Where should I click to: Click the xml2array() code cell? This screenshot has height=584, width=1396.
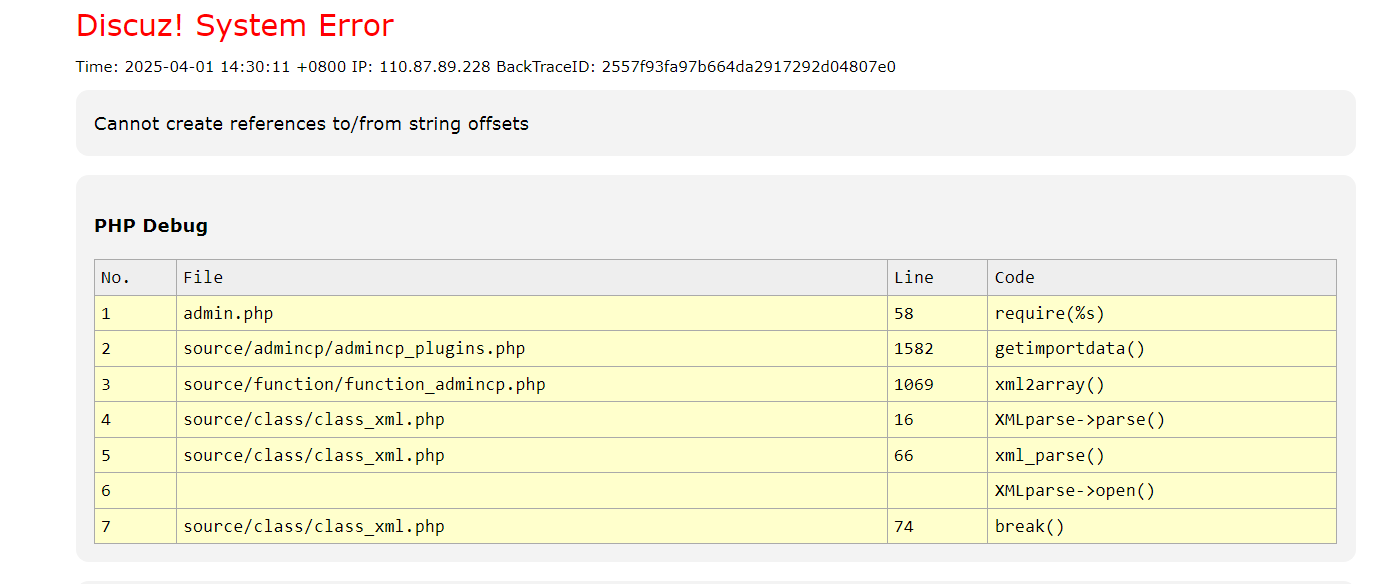click(x=1162, y=384)
